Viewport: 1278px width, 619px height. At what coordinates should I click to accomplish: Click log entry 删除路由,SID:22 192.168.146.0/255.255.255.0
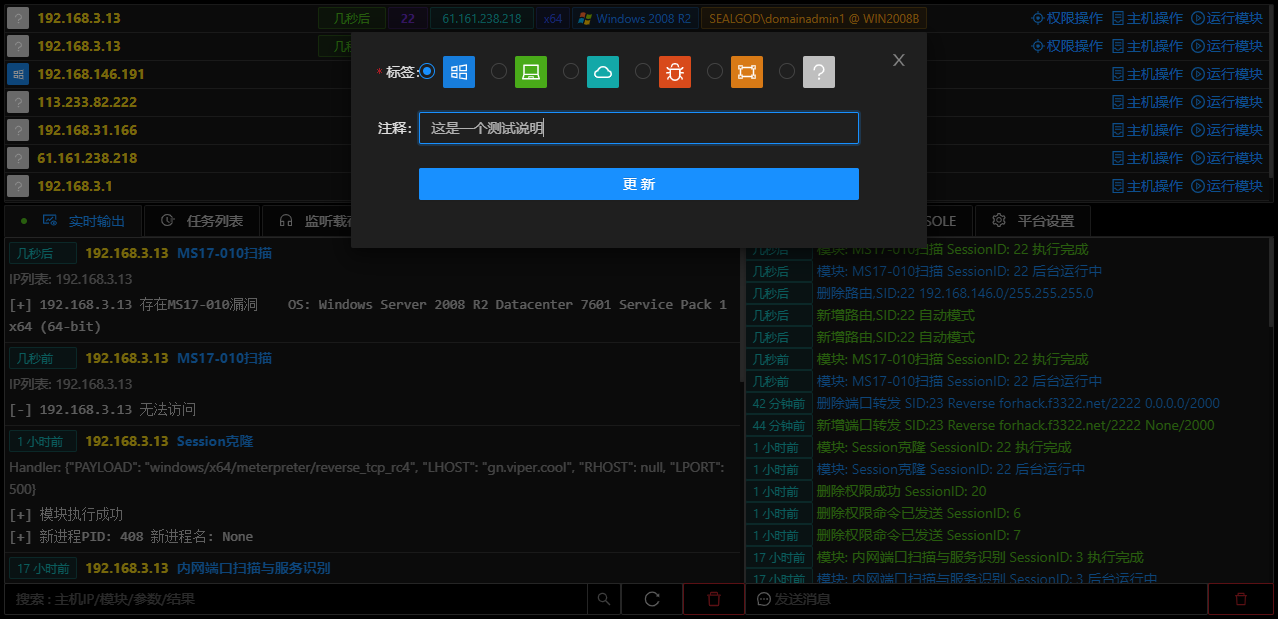(955, 293)
